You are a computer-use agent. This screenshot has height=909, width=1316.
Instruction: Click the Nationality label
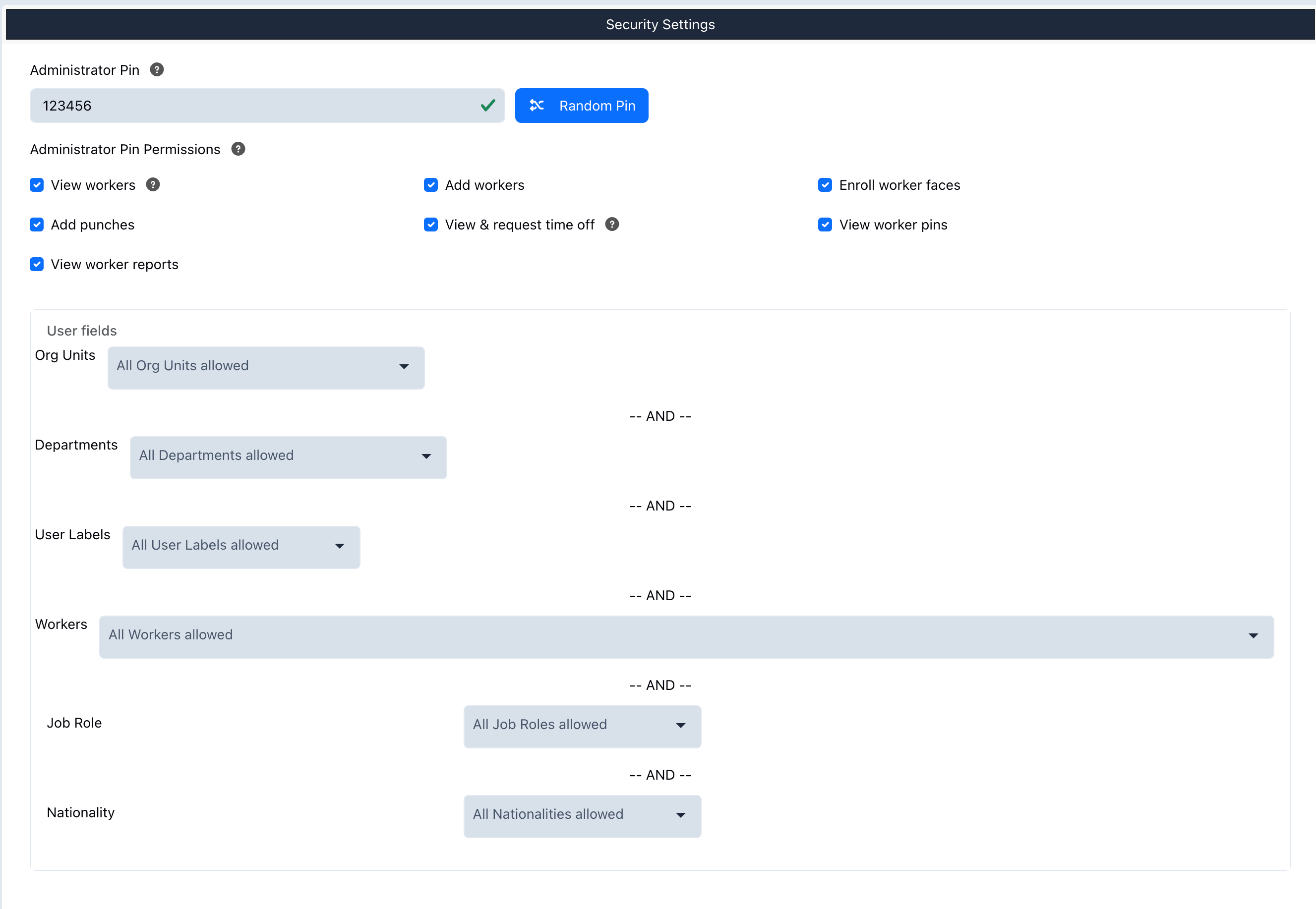point(81,813)
